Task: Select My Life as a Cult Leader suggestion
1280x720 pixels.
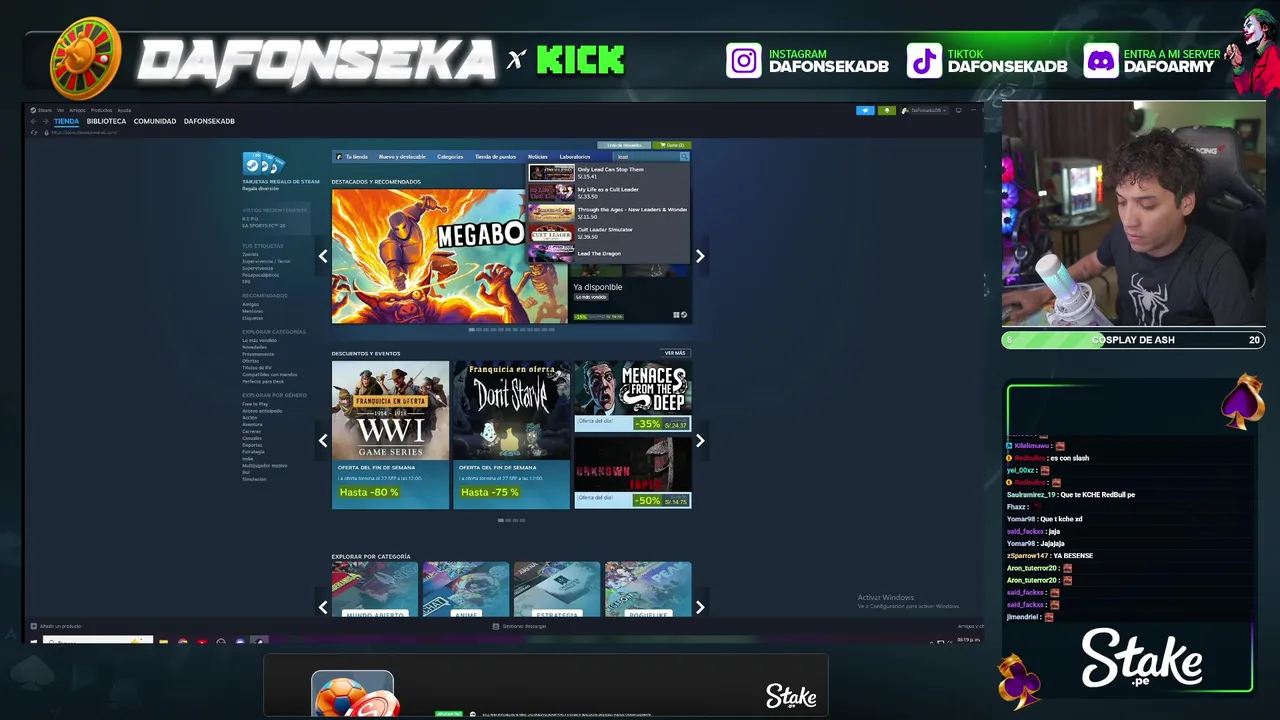Action: tap(608, 192)
